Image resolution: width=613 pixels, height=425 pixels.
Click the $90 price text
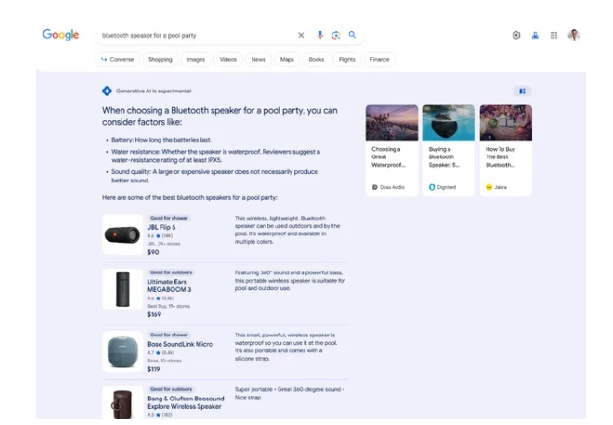(153, 252)
